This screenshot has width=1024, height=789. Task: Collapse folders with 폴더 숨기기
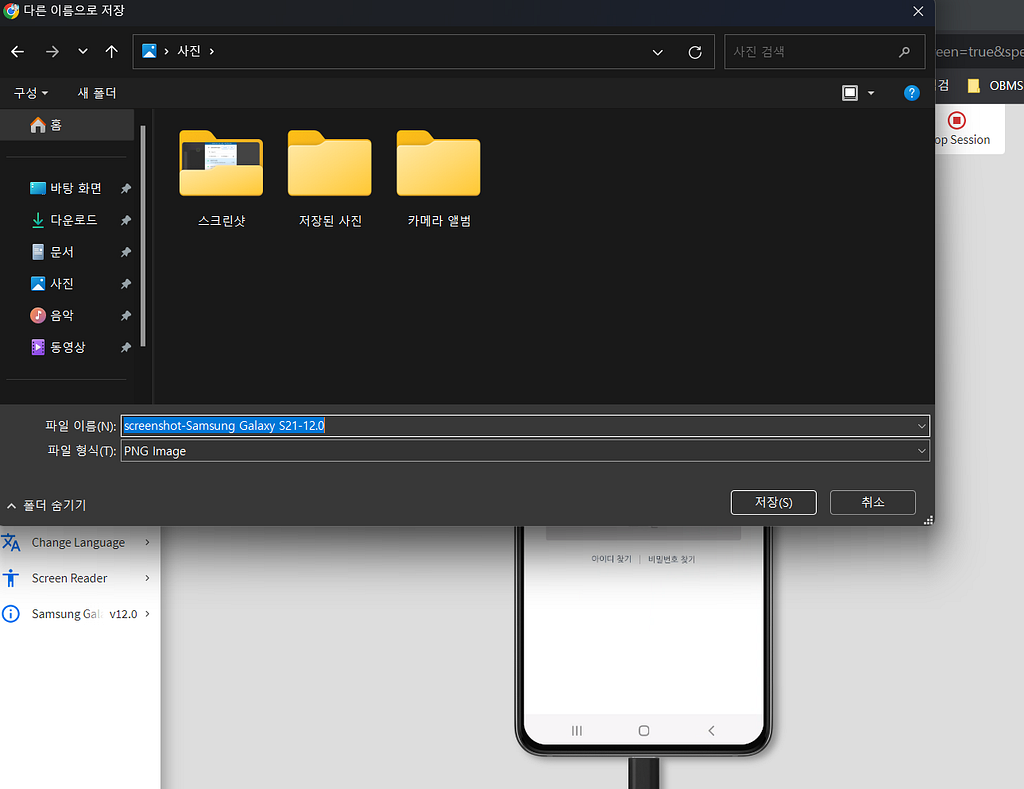pyautogui.click(x=46, y=506)
